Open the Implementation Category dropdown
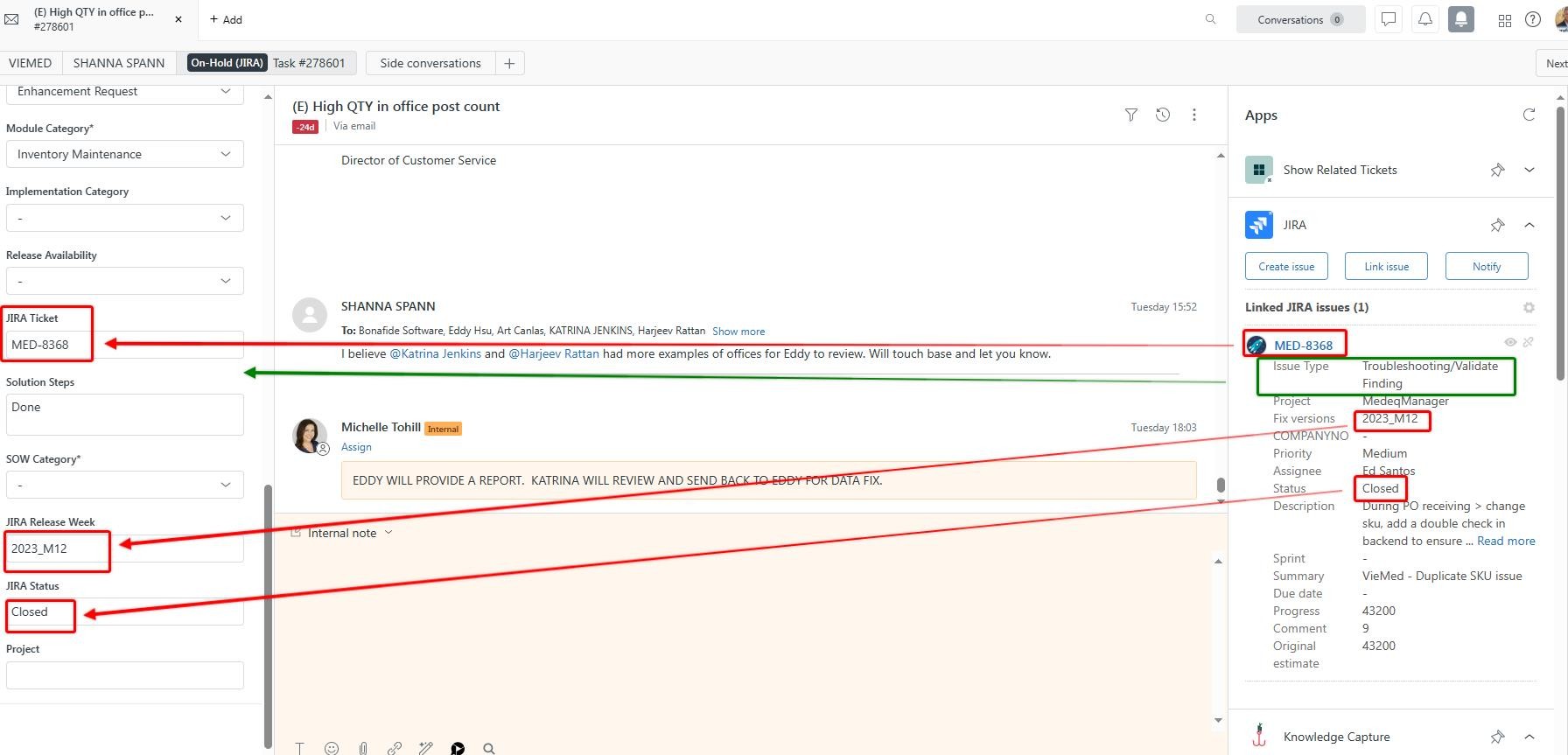 pos(125,218)
